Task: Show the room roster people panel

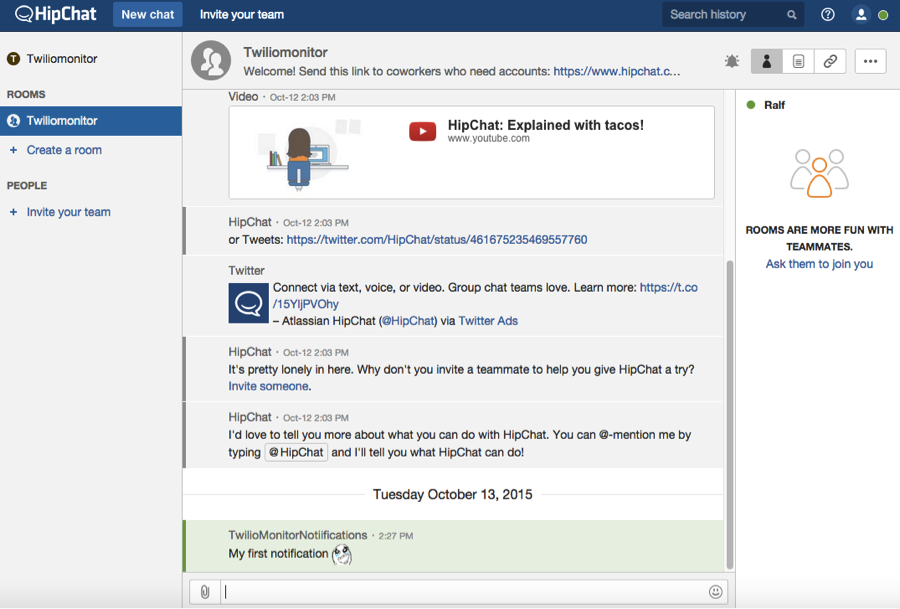Action: point(766,61)
